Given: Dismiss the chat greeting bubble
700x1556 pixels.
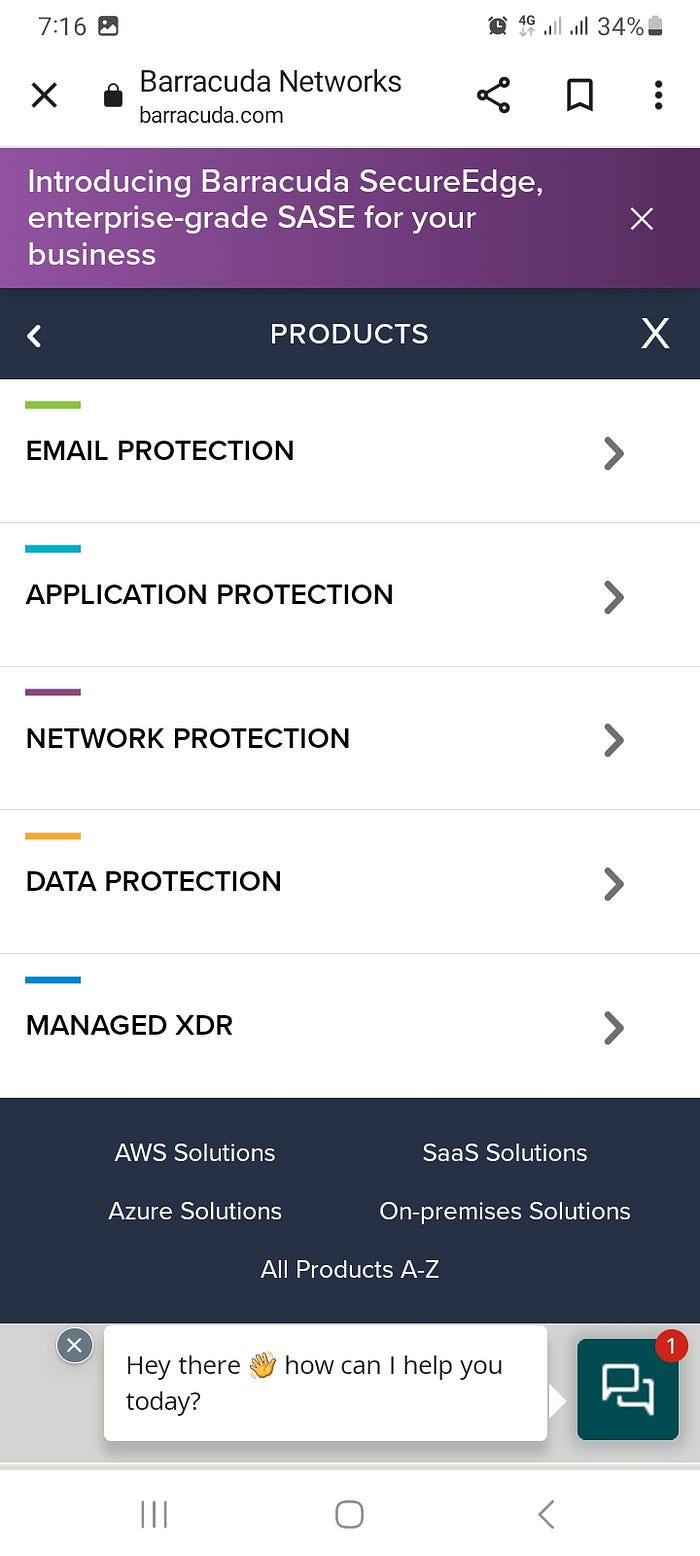Looking at the screenshot, I should (x=74, y=1345).
